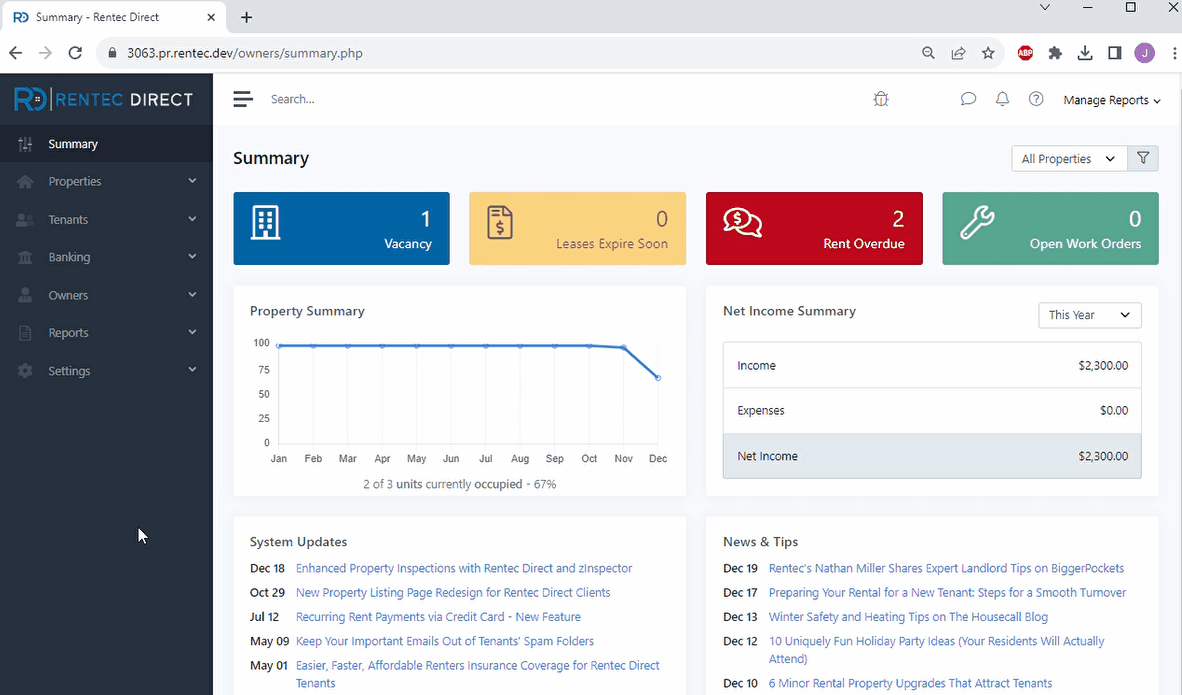
Task: Open Easier Faster Affordable Renters Insurance link
Action: pyautogui.click(x=477, y=674)
